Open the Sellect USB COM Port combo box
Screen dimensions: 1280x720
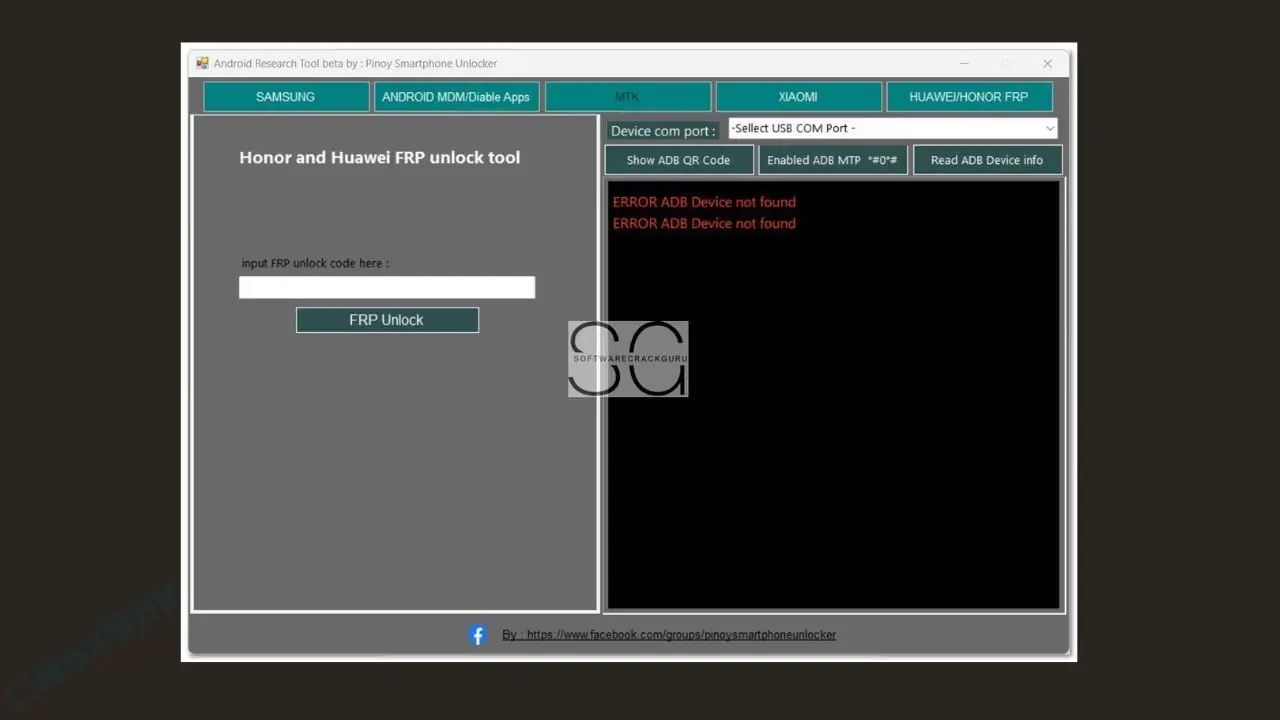[x=884, y=128]
